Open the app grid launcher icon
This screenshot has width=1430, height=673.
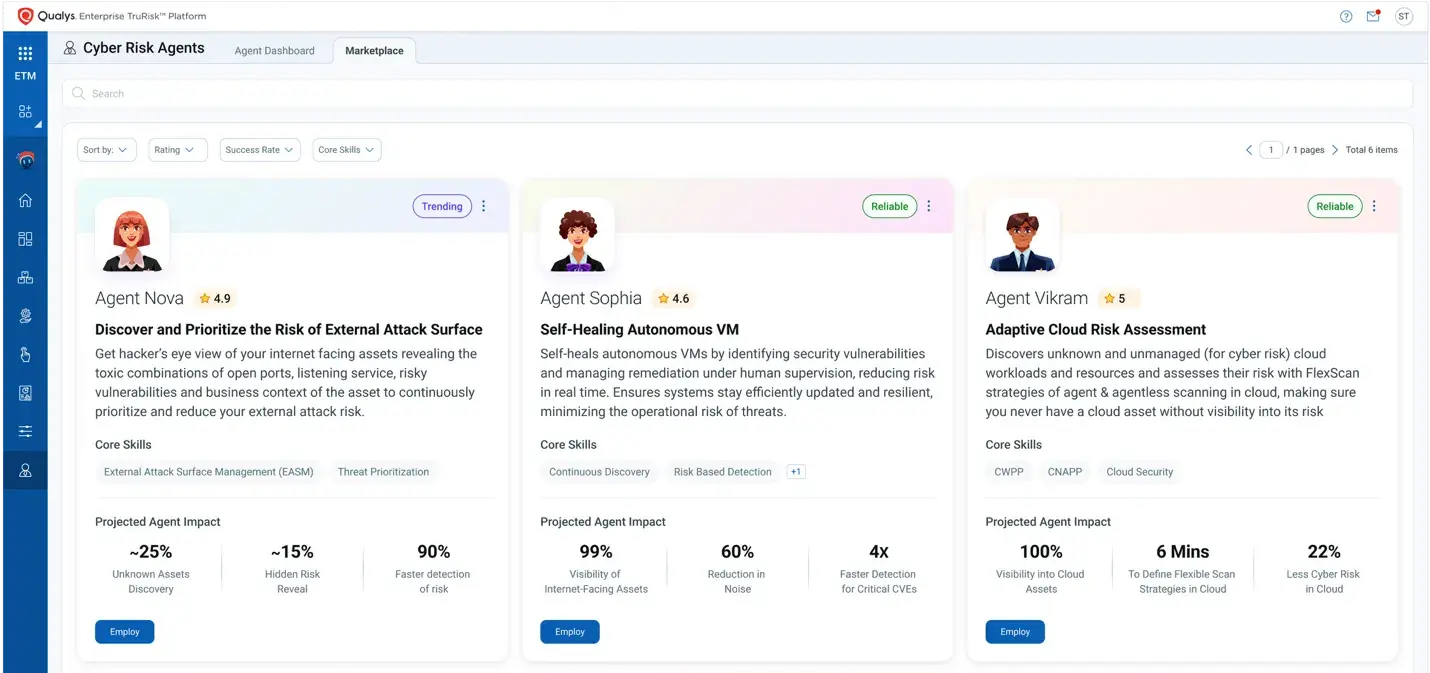point(25,54)
